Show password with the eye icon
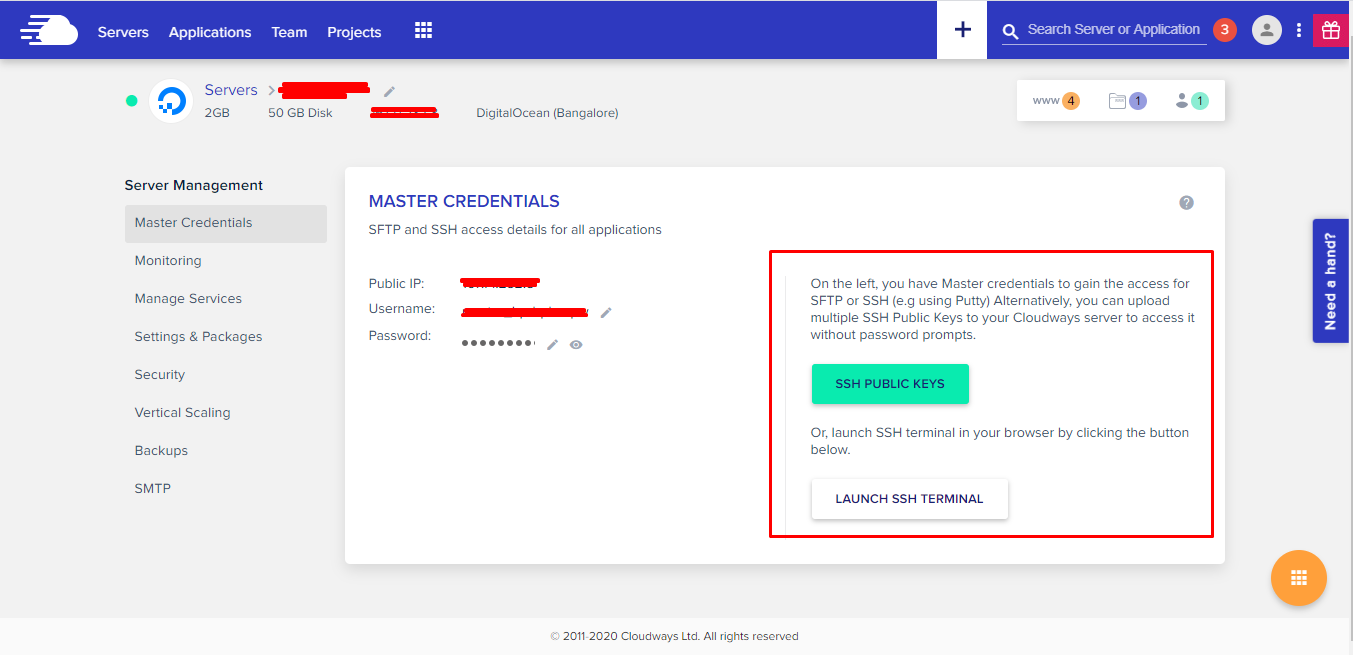The height and width of the screenshot is (655, 1353). click(576, 344)
